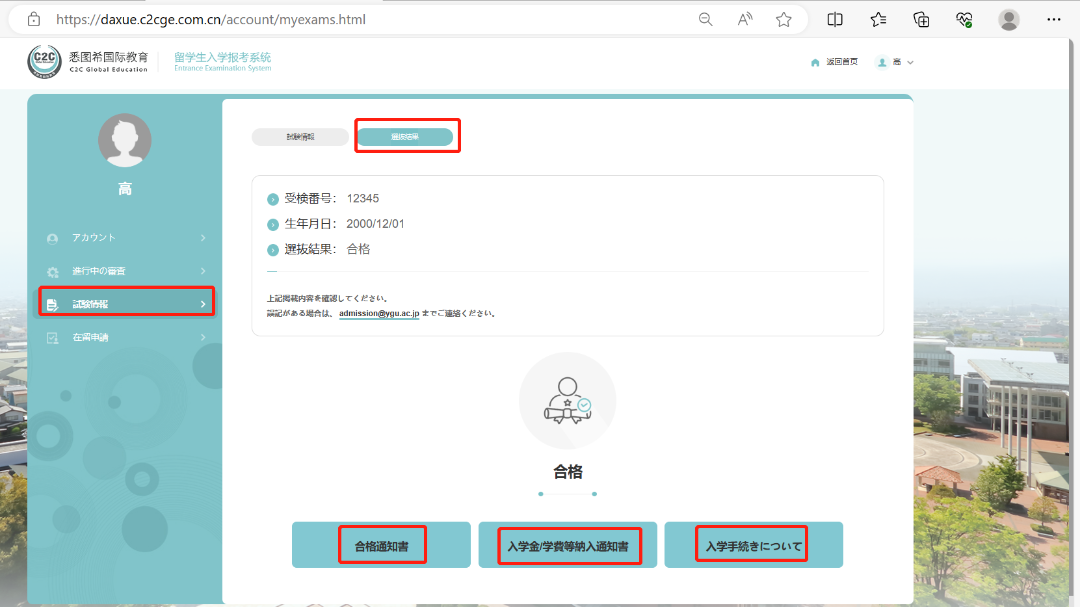Click the 生年月日 label
The width and height of the screenshot is (1080, 607).
310,224
